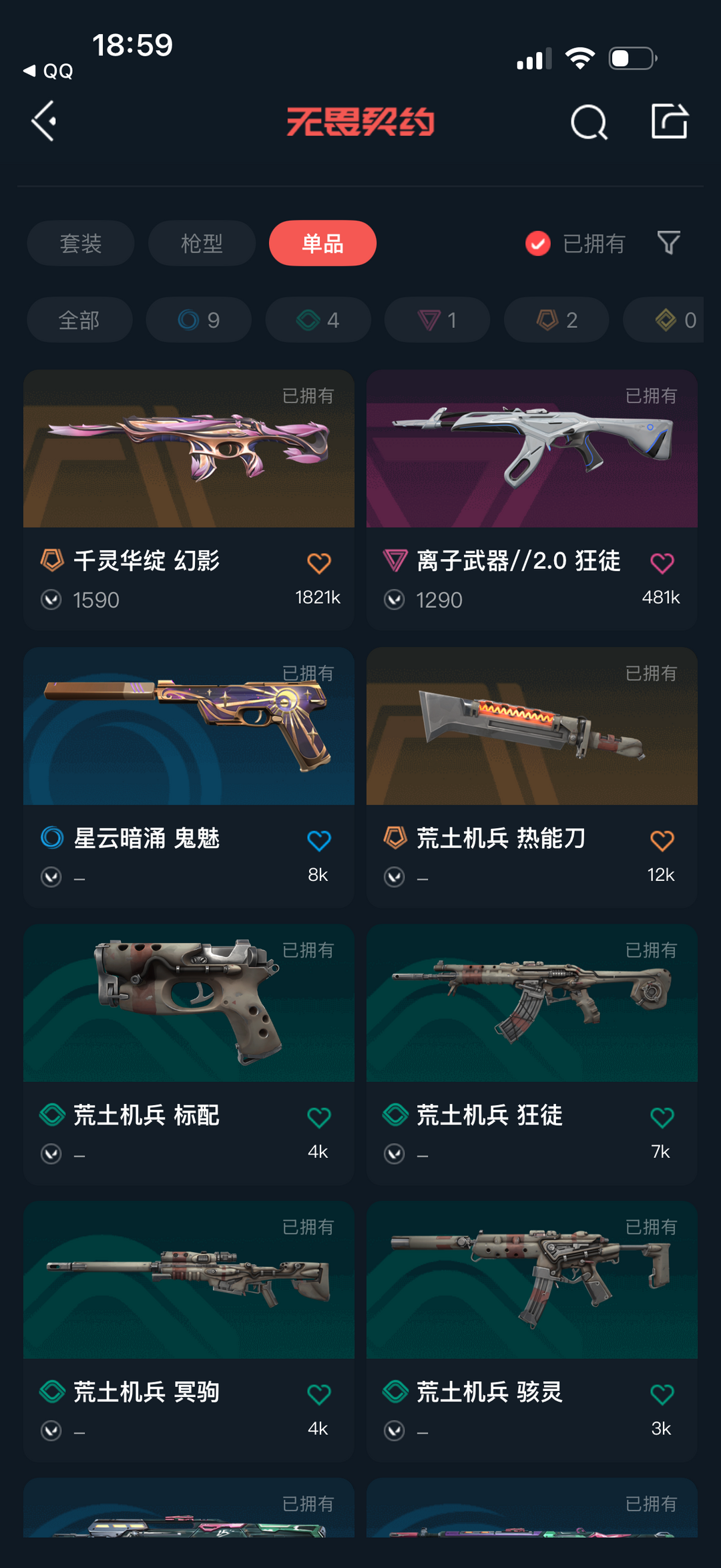The height and width of the screenshot is (1568, 721).
Task: Select the blue tier filter showing 9
Action: [199, 320]
